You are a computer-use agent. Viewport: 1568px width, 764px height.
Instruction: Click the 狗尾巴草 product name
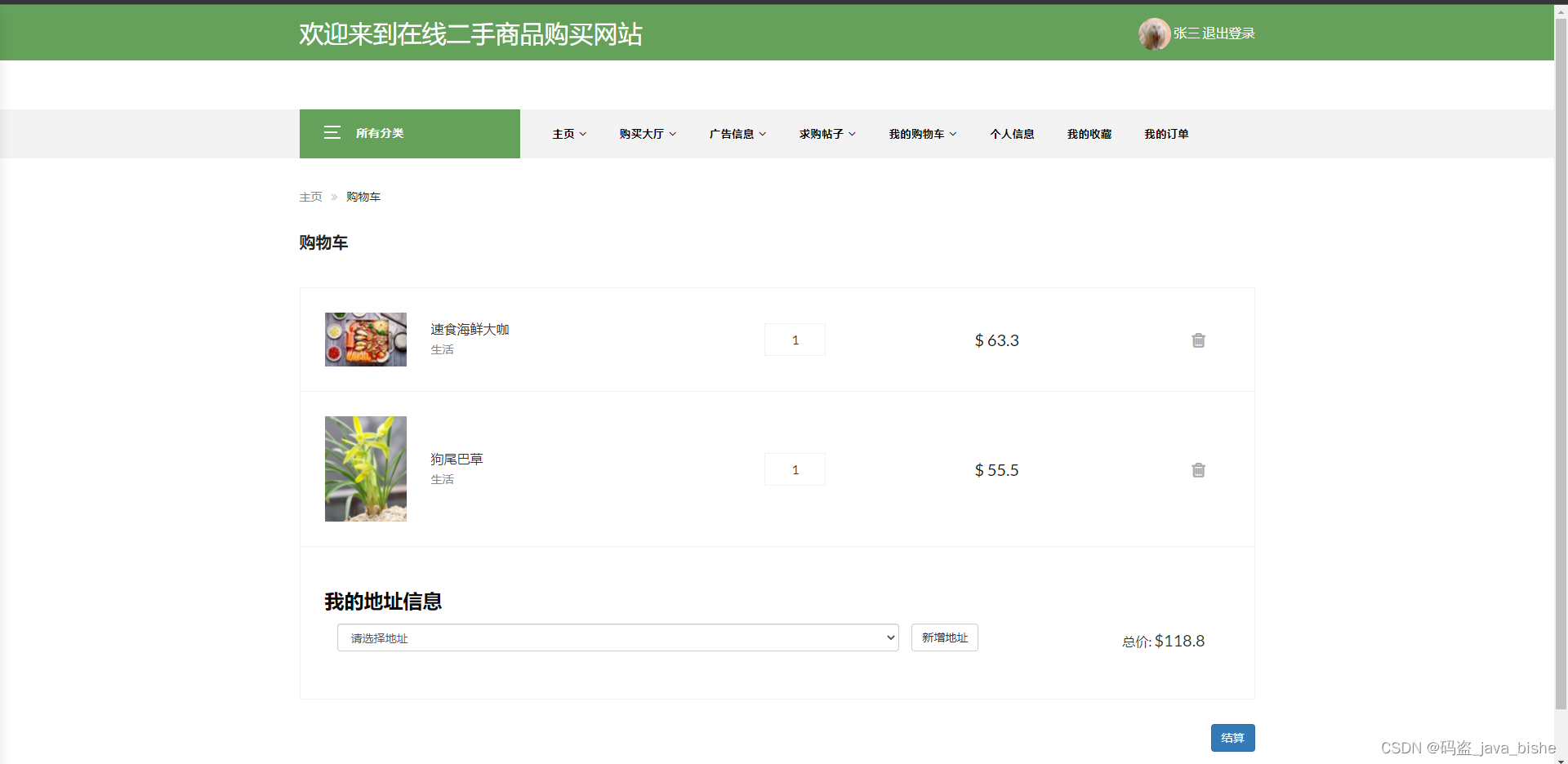457,459
